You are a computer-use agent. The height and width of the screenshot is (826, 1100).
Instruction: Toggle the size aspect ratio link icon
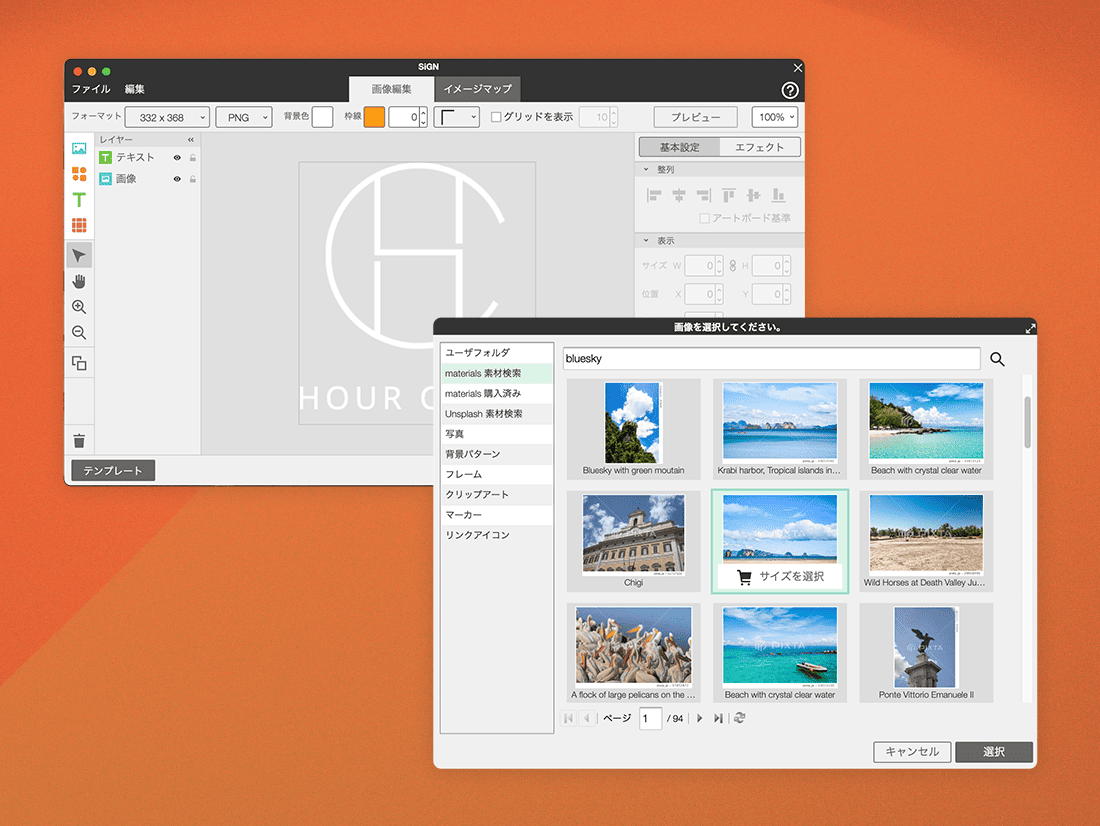pos(732,266)
